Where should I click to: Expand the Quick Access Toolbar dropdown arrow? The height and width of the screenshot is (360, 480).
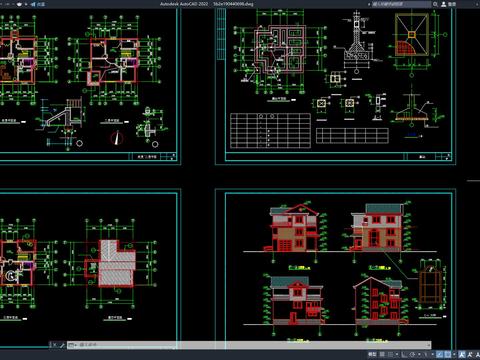pos(26,4)
